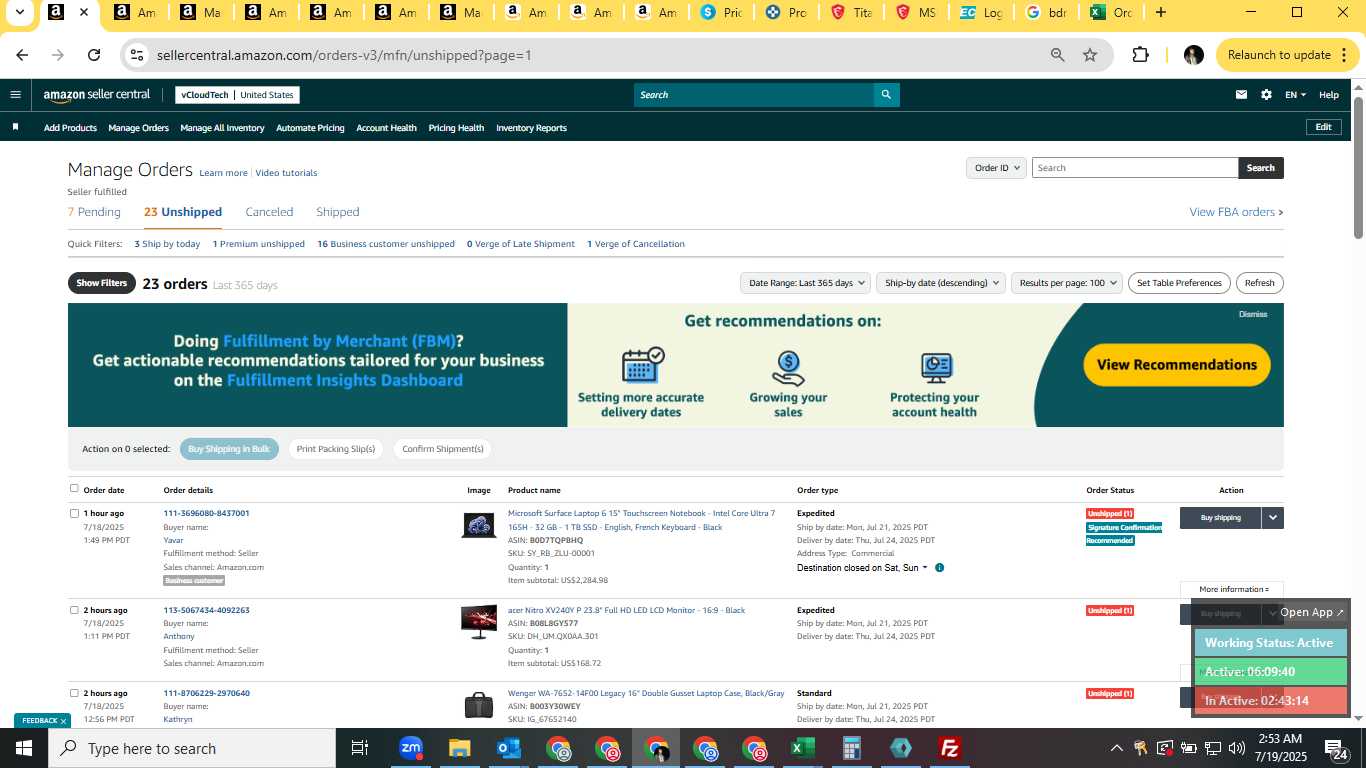The height and width of the screenshot is (768, 1366).
Task: Close the FEEDBACK tab at bottom left
Action: (63, 721)
